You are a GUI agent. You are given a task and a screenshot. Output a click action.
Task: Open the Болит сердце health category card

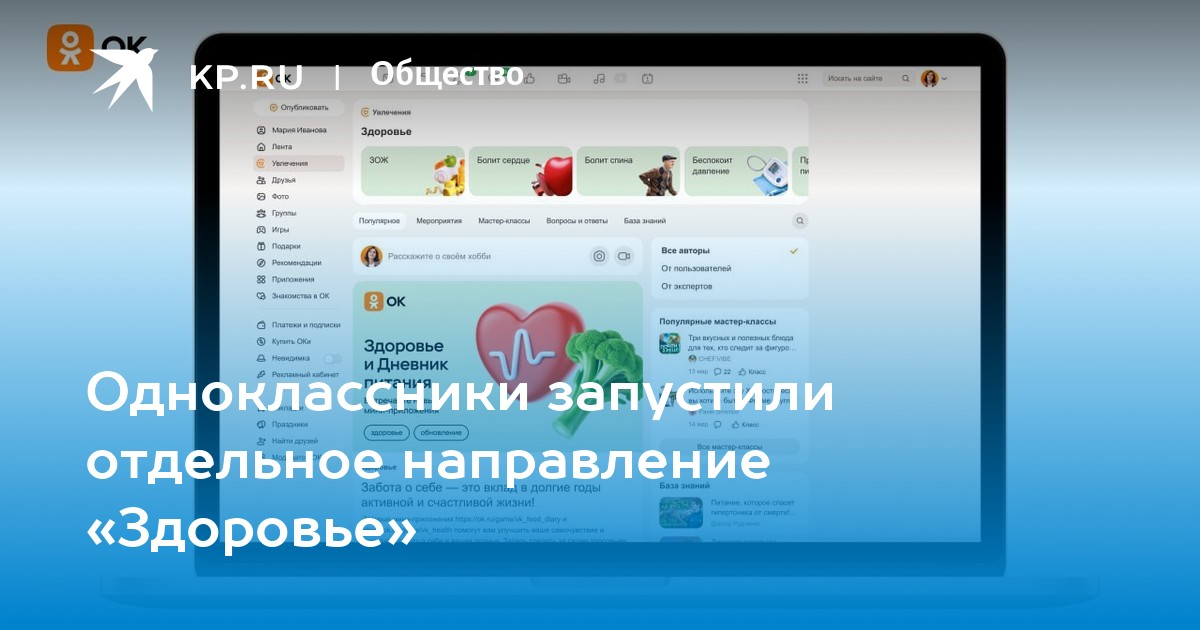pyautogui.click(x=520, y=172)
